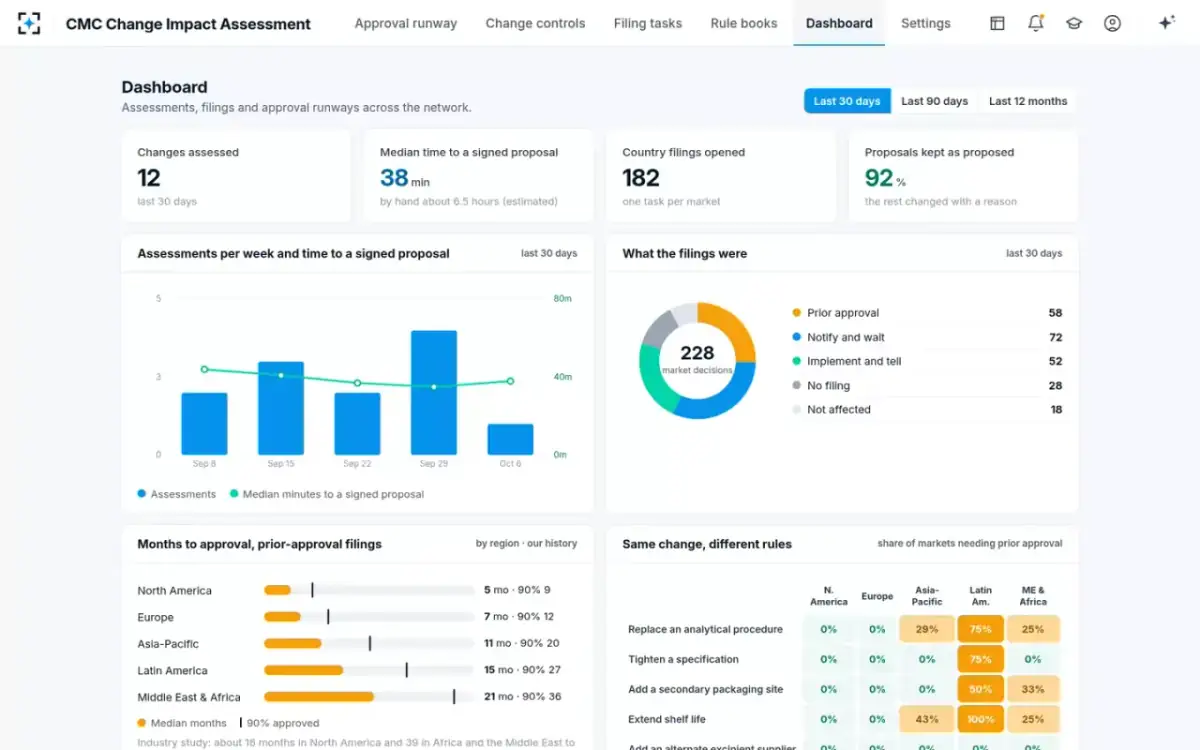
Task: Open the Changes assessed card
Action: tap(236, 176)
